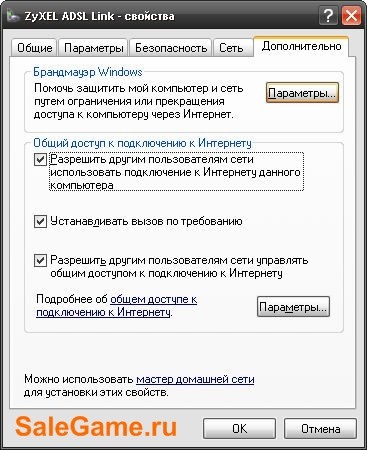Image resolution: width=367 pixels, height=450 pixels.
Task: Toggle Устанавливать вызов по требованию checkbox
Action: [40, 221]
